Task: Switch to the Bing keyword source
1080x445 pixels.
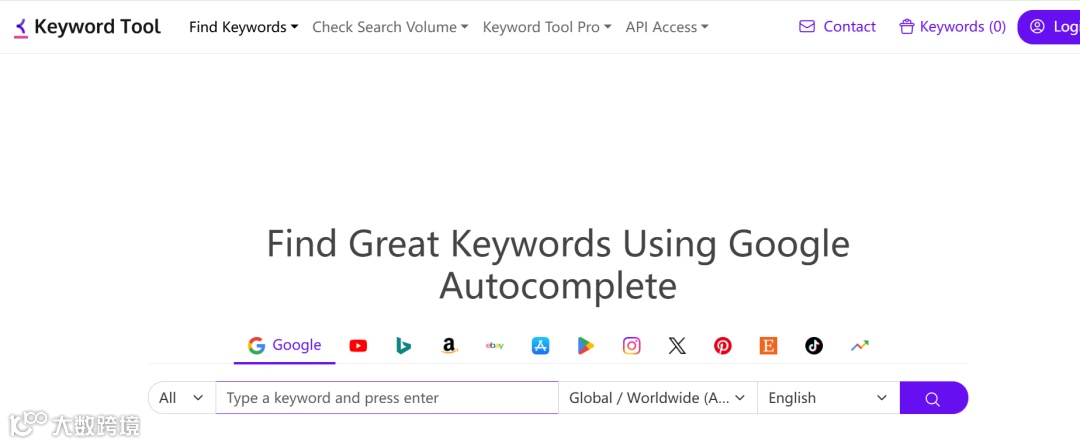Action: click(x=404, y=346)
